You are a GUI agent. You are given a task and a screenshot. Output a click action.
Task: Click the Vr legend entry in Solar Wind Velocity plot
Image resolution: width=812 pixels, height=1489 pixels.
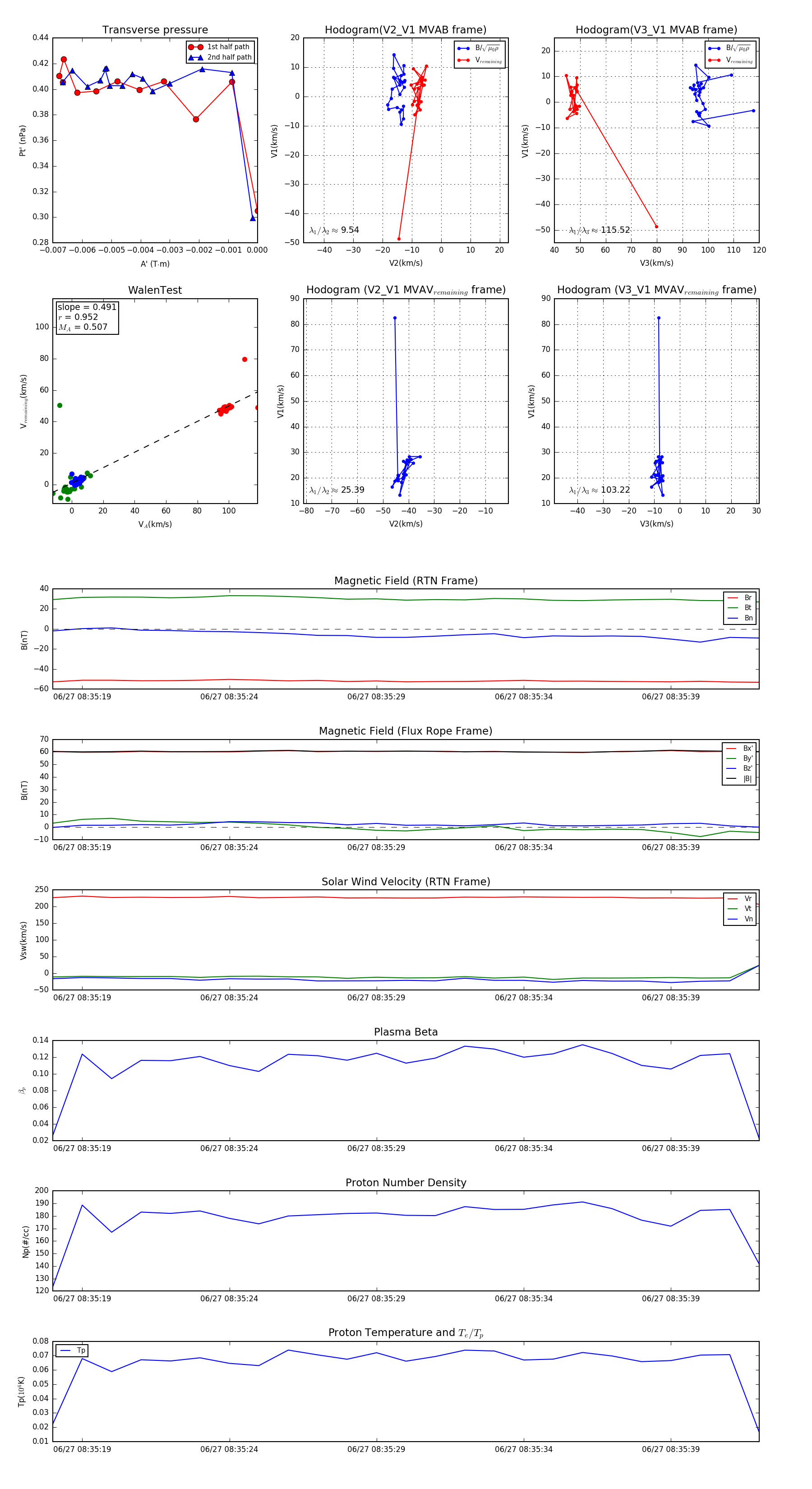[740, 899]
